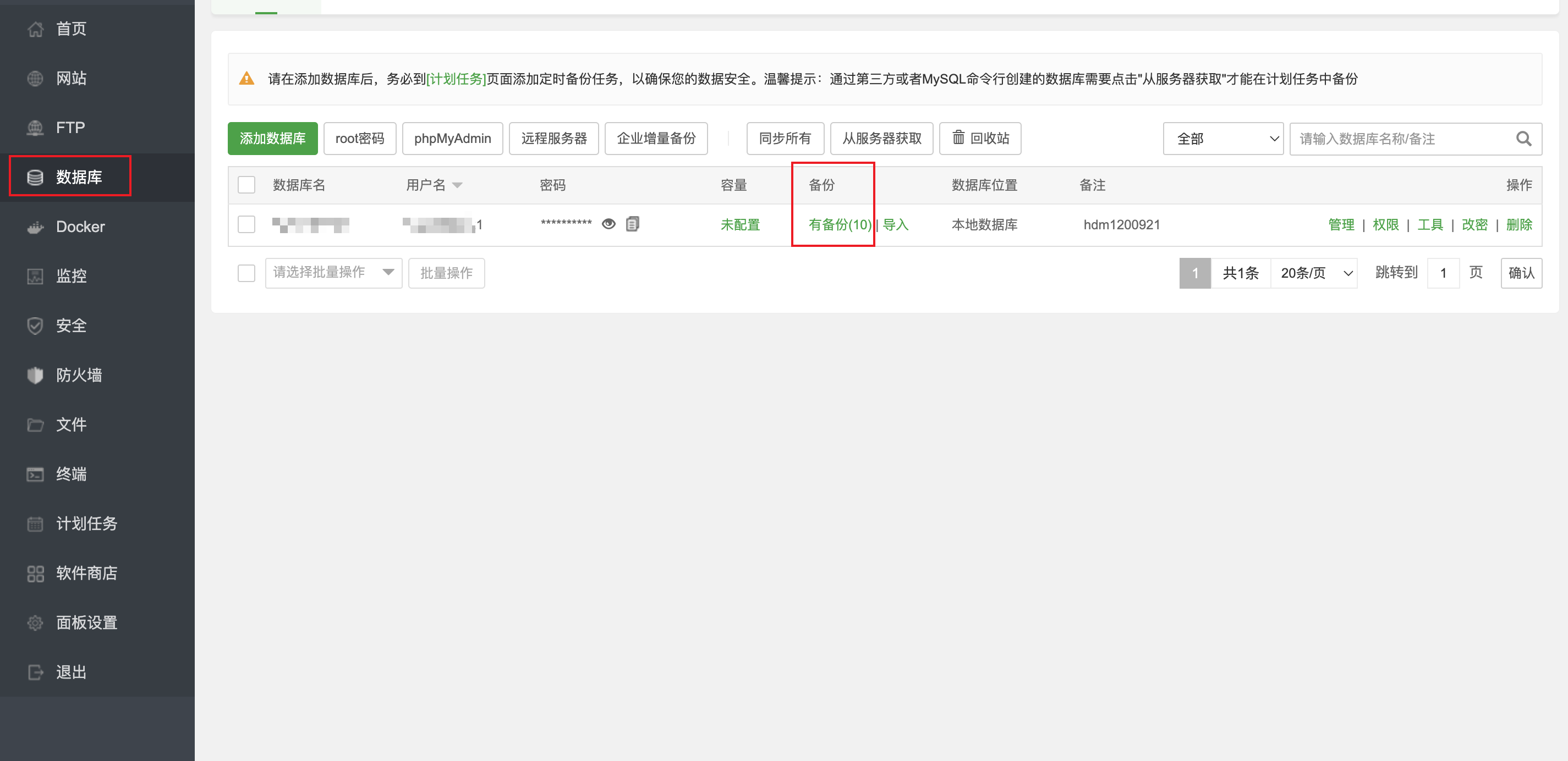Click the 确认 jump button

[1521, 273]
